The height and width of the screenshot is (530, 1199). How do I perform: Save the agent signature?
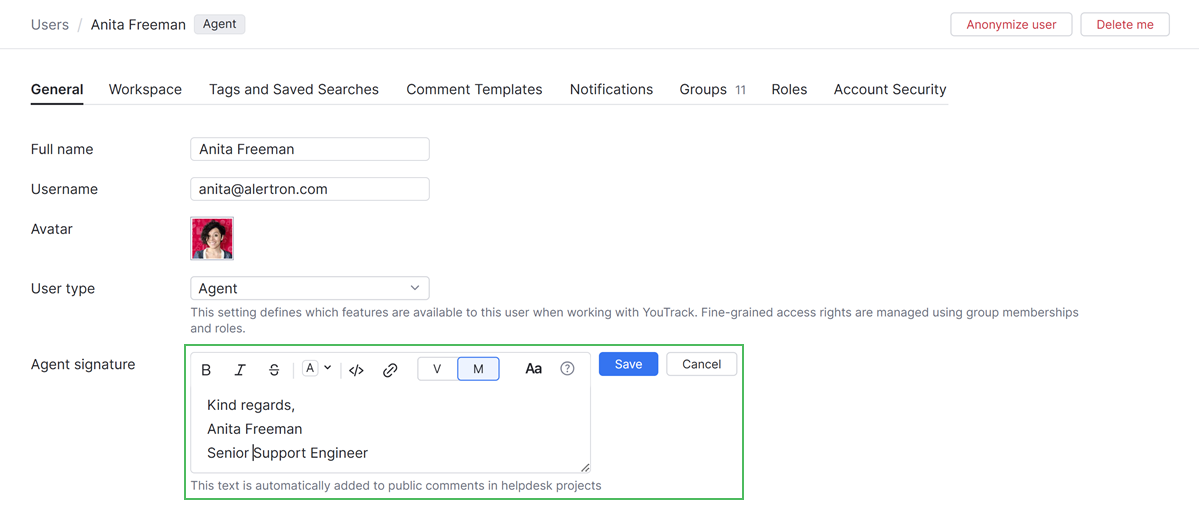(628, 364)
